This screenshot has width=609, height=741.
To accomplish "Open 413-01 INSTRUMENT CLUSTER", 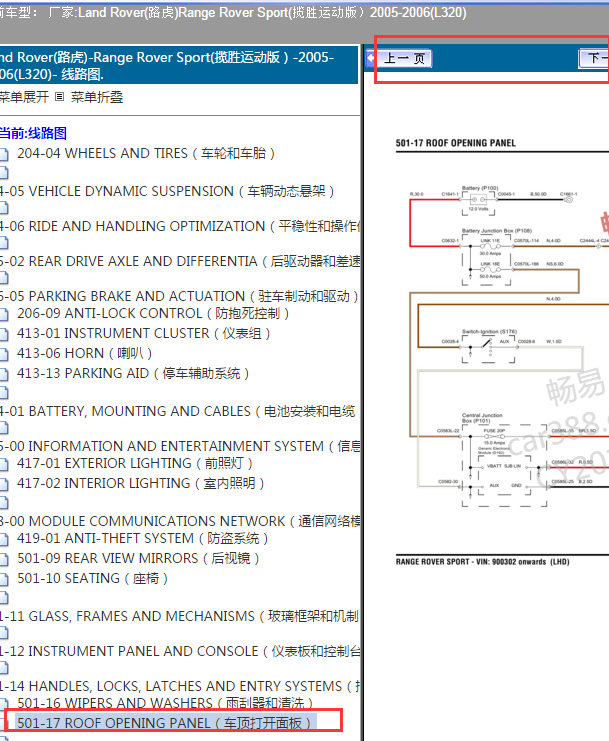I will coord(144,333).
